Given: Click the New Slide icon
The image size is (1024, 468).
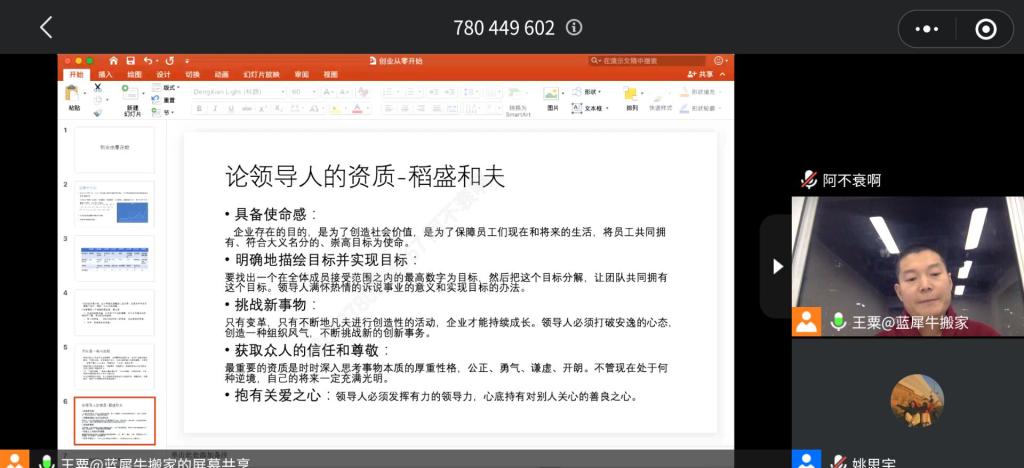Looking at the screenshot, I should [x=131, y=95].
